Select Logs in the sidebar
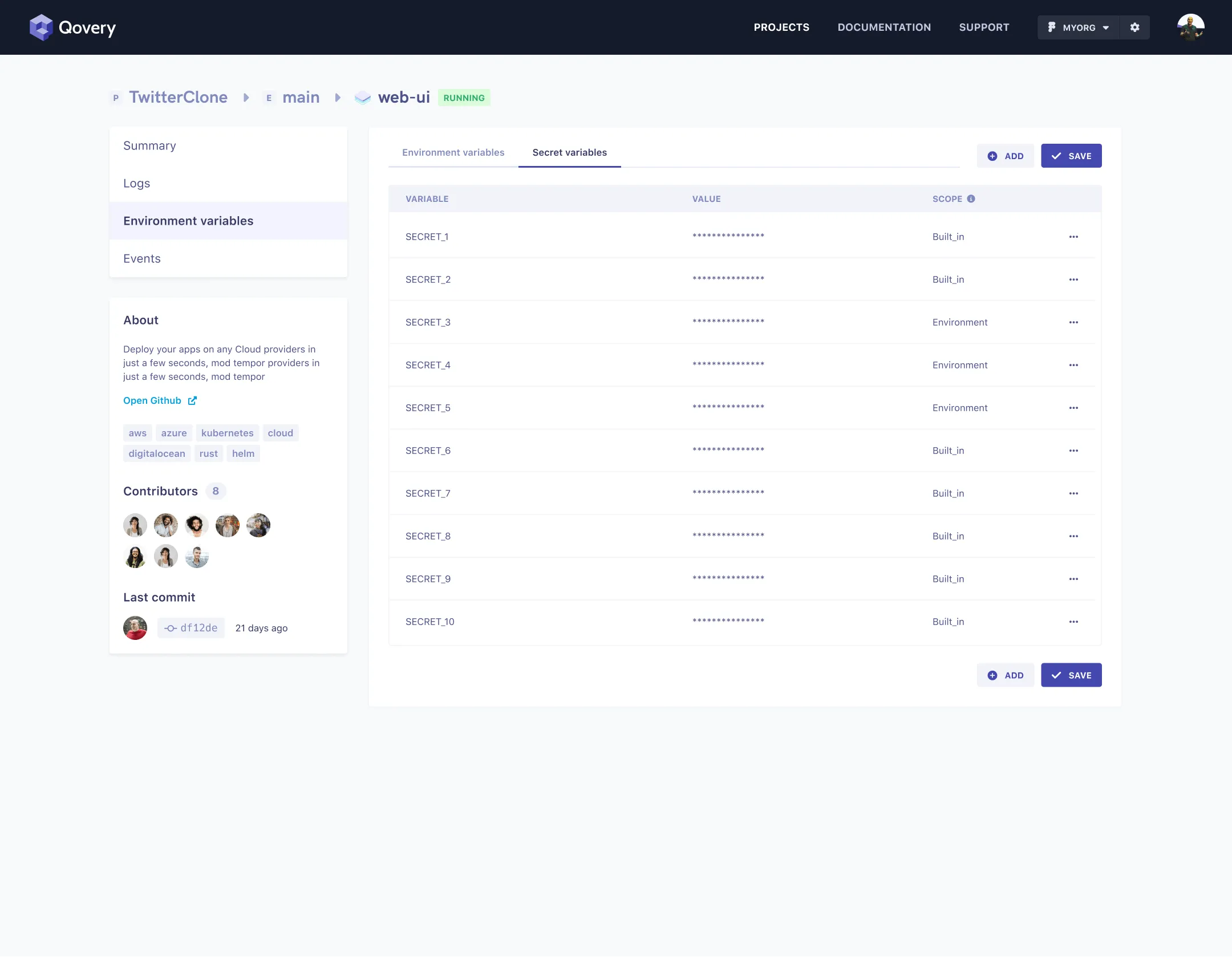The height and width of the screenshot is (957, 1232). coord(137,183)
